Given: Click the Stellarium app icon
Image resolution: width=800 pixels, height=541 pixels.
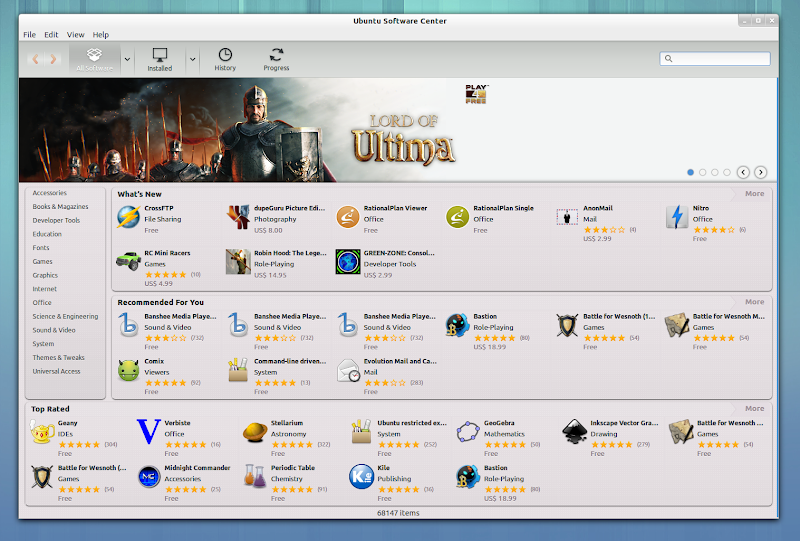Looking at the screenshot, I should click(255, 431).
